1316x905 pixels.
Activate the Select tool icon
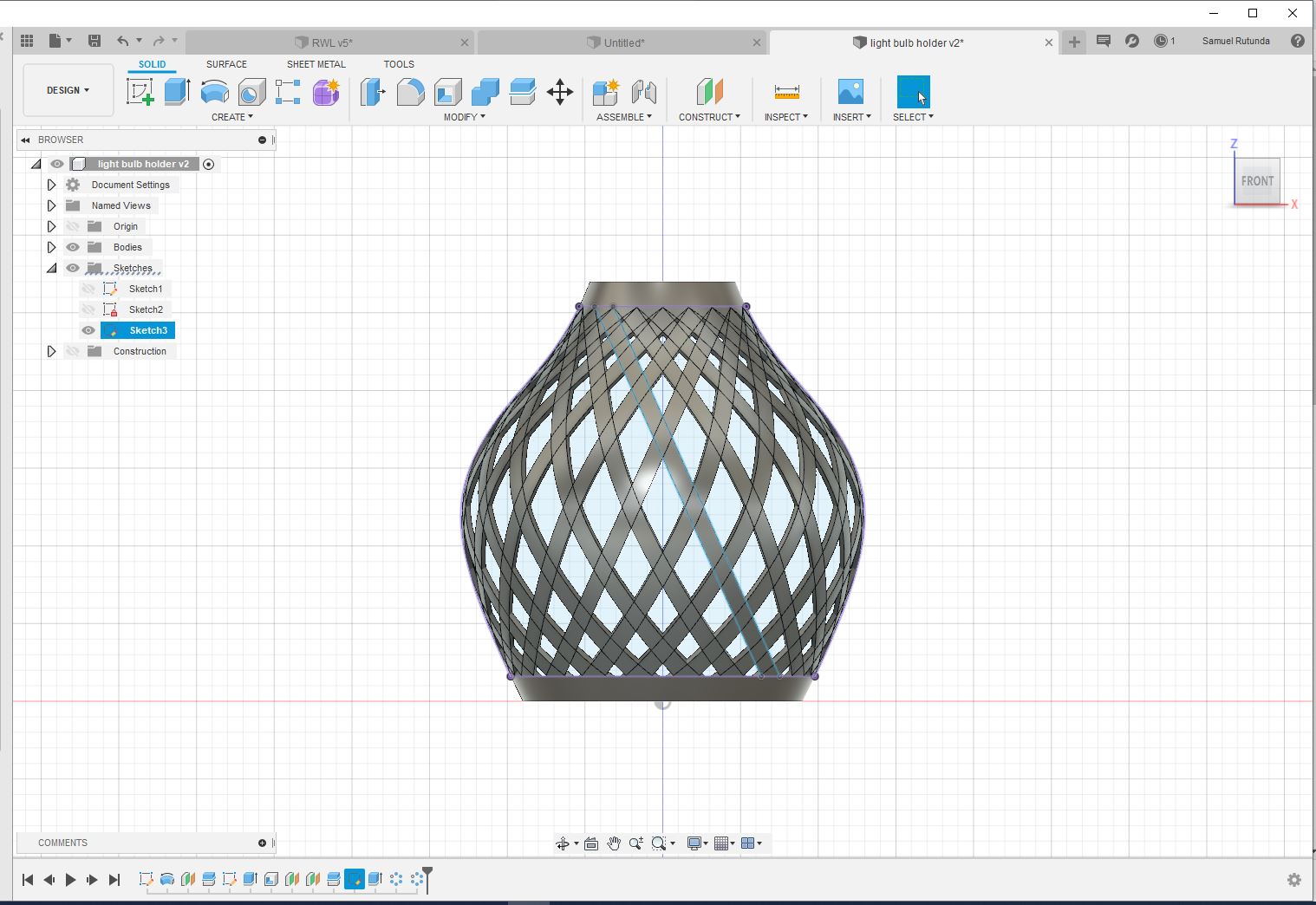[913, 92]
